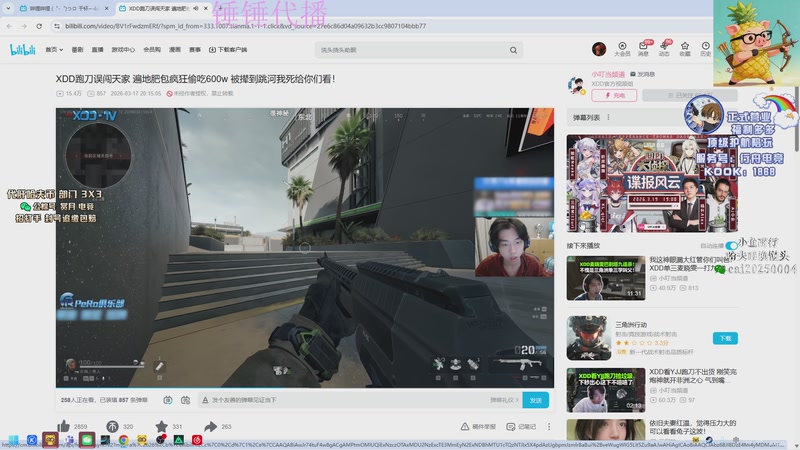Click 发消息 next to the uploader name
This screenshot has height=450, width=800.
click(642, 74)
